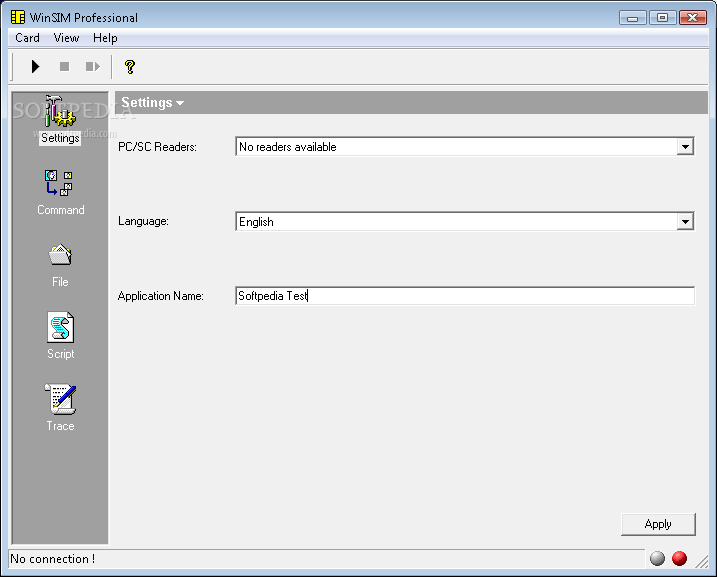Screen dimensions: 717x577
Task: Click the gray status indicator light
Action: point(657,558)
